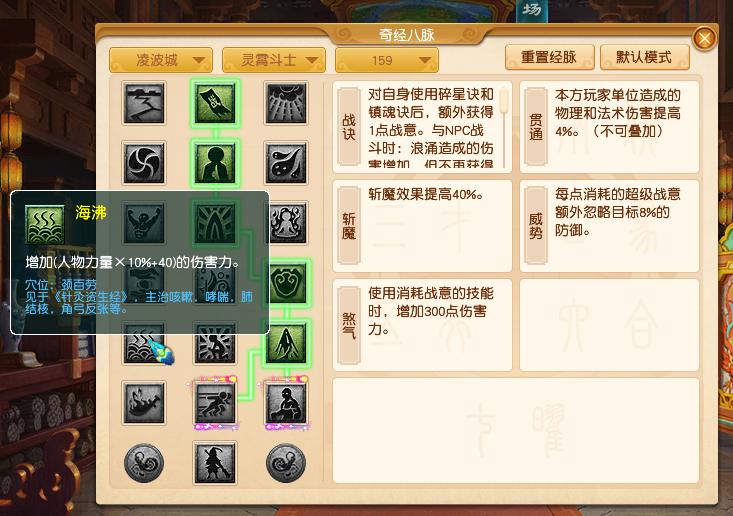Select the green battle flag skill icon
Screen dimensions: 733x516
[215, 103]
